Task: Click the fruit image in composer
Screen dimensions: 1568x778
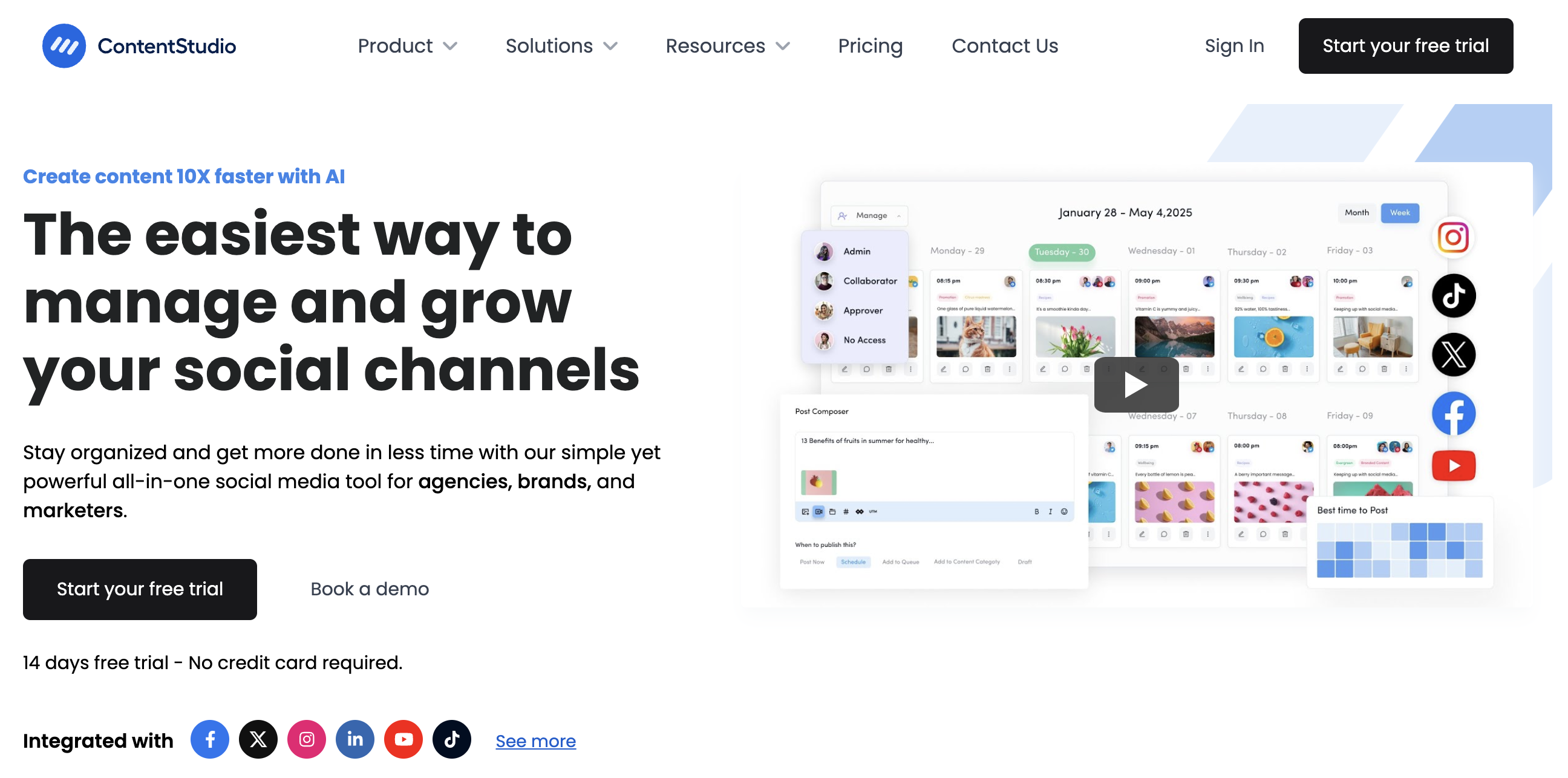Action: coord(818,483)
